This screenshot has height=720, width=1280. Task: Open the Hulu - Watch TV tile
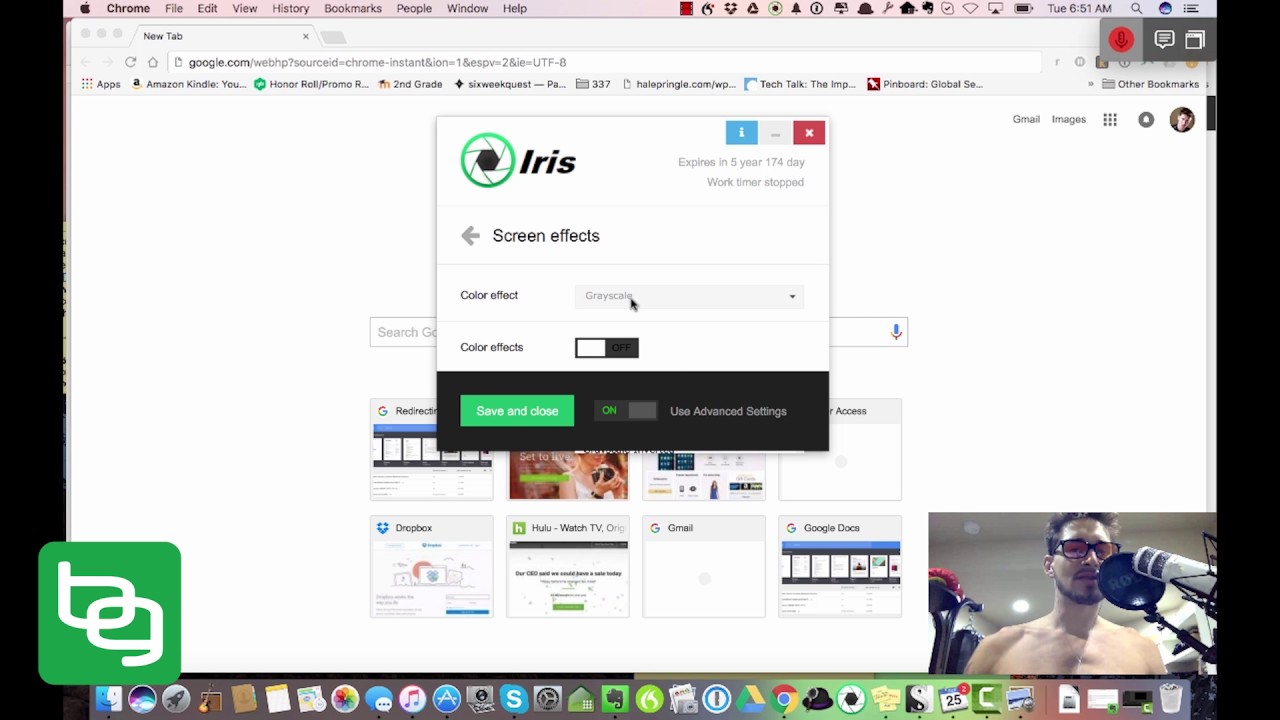click(567, 567)
